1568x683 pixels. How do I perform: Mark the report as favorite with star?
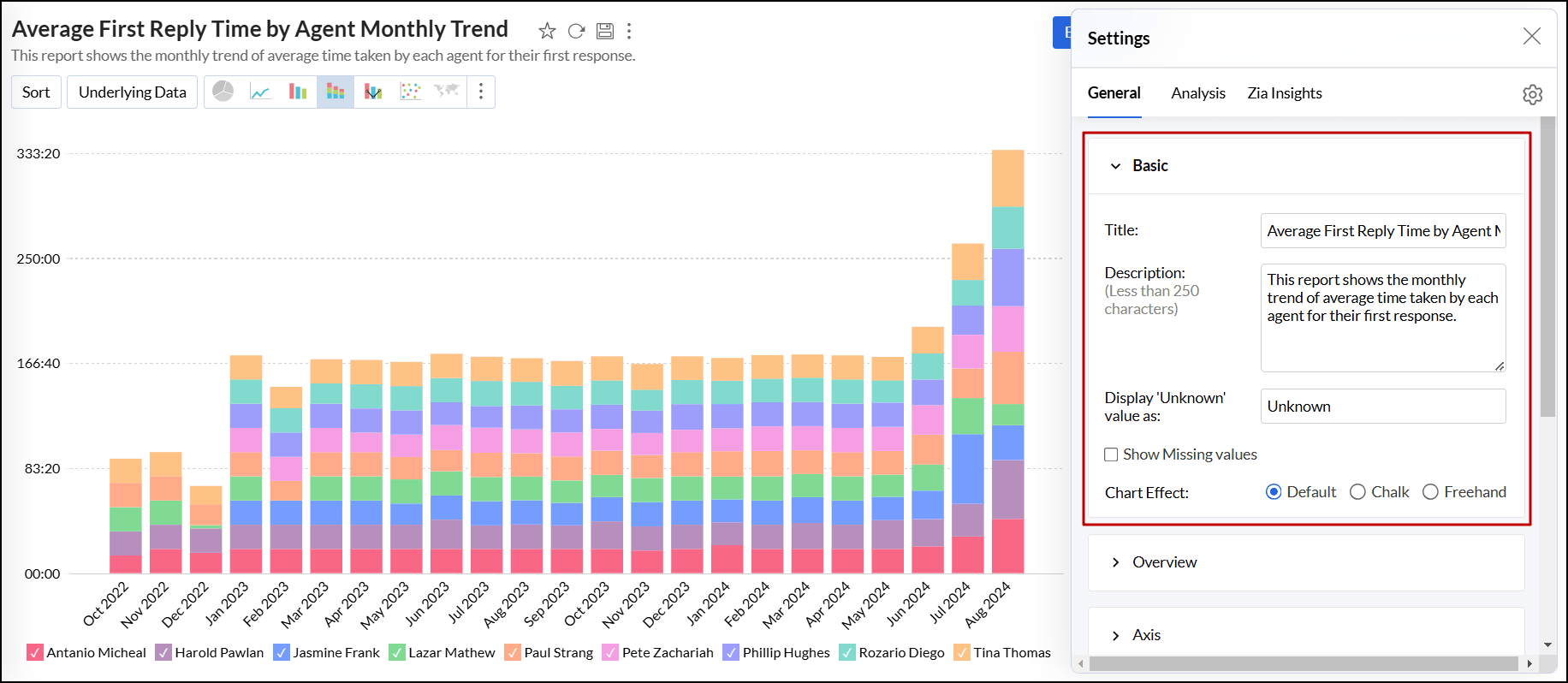pyautogui.click(x=547, y=32)
